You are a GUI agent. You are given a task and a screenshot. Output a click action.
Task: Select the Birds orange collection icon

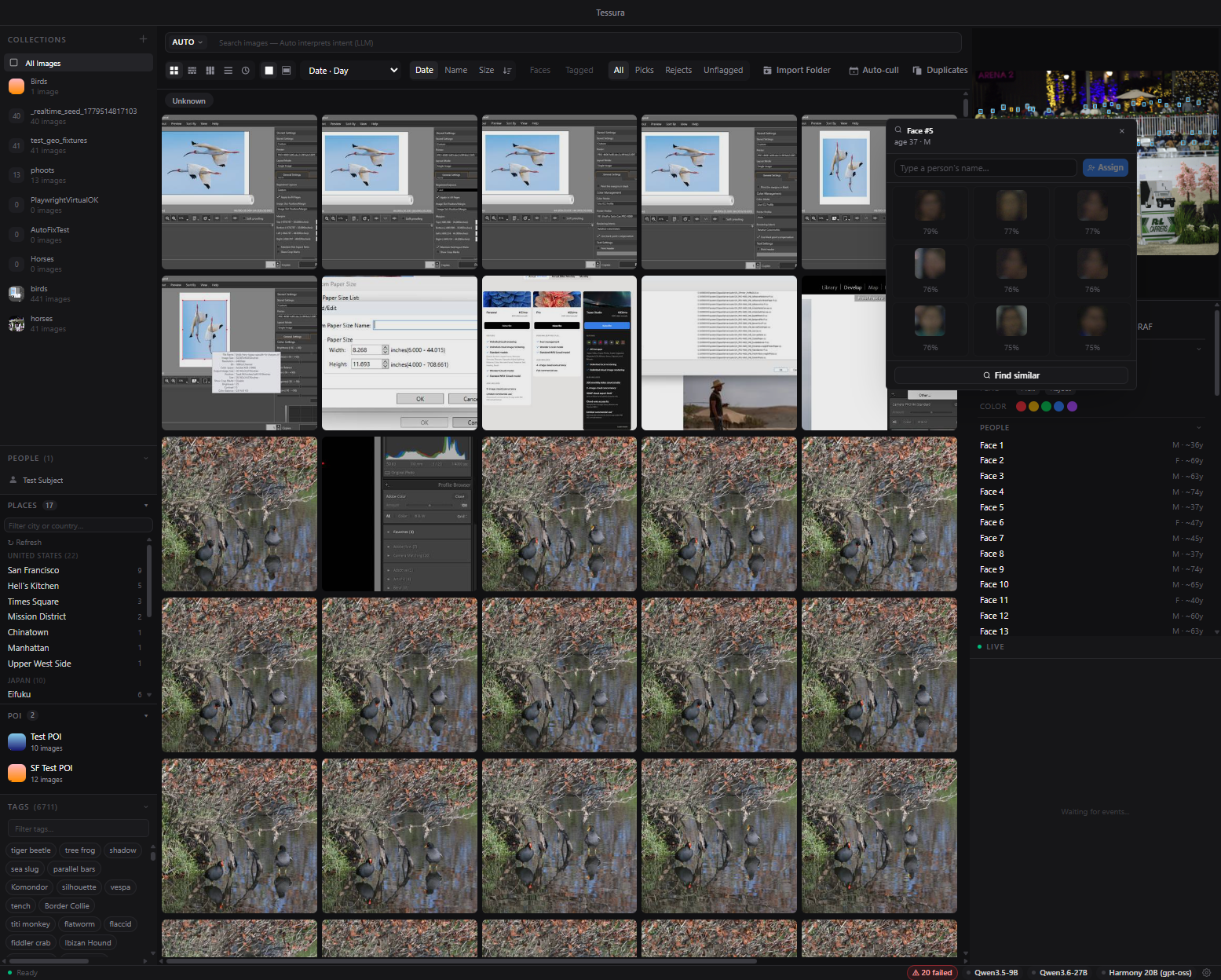[x=16, y=86]
